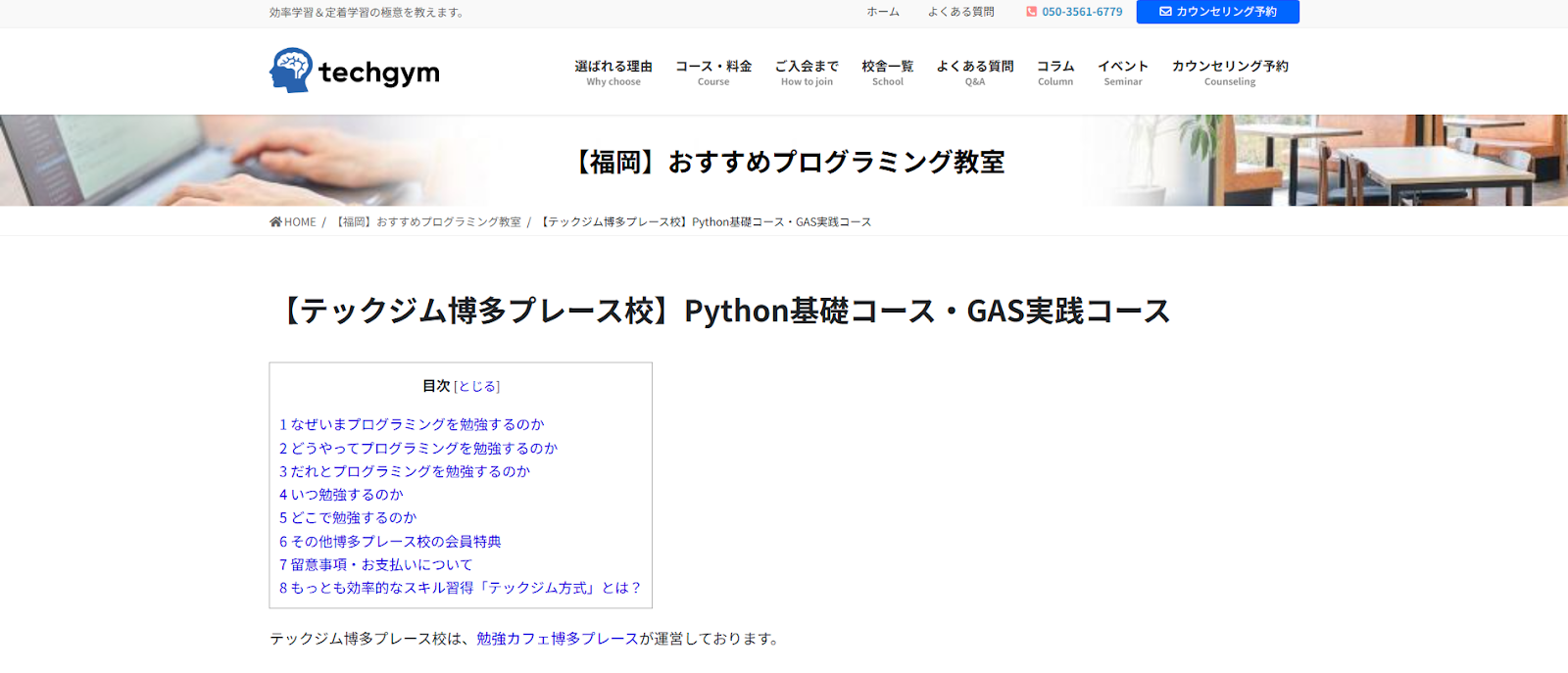Jump to section 8 about テックジム方式

[x=461, y=588]
